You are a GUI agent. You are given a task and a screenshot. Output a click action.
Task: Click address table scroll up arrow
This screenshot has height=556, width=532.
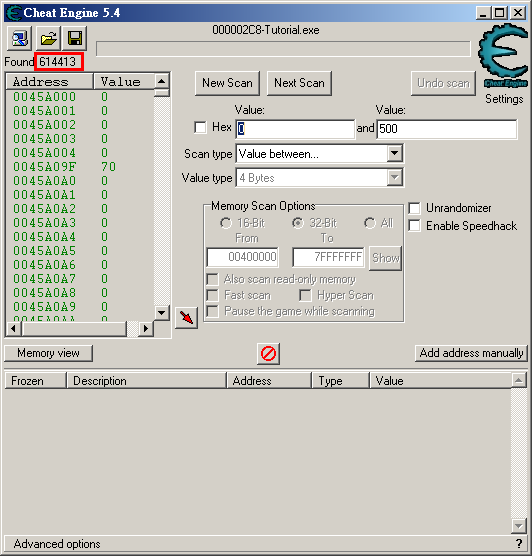[519, 380]
